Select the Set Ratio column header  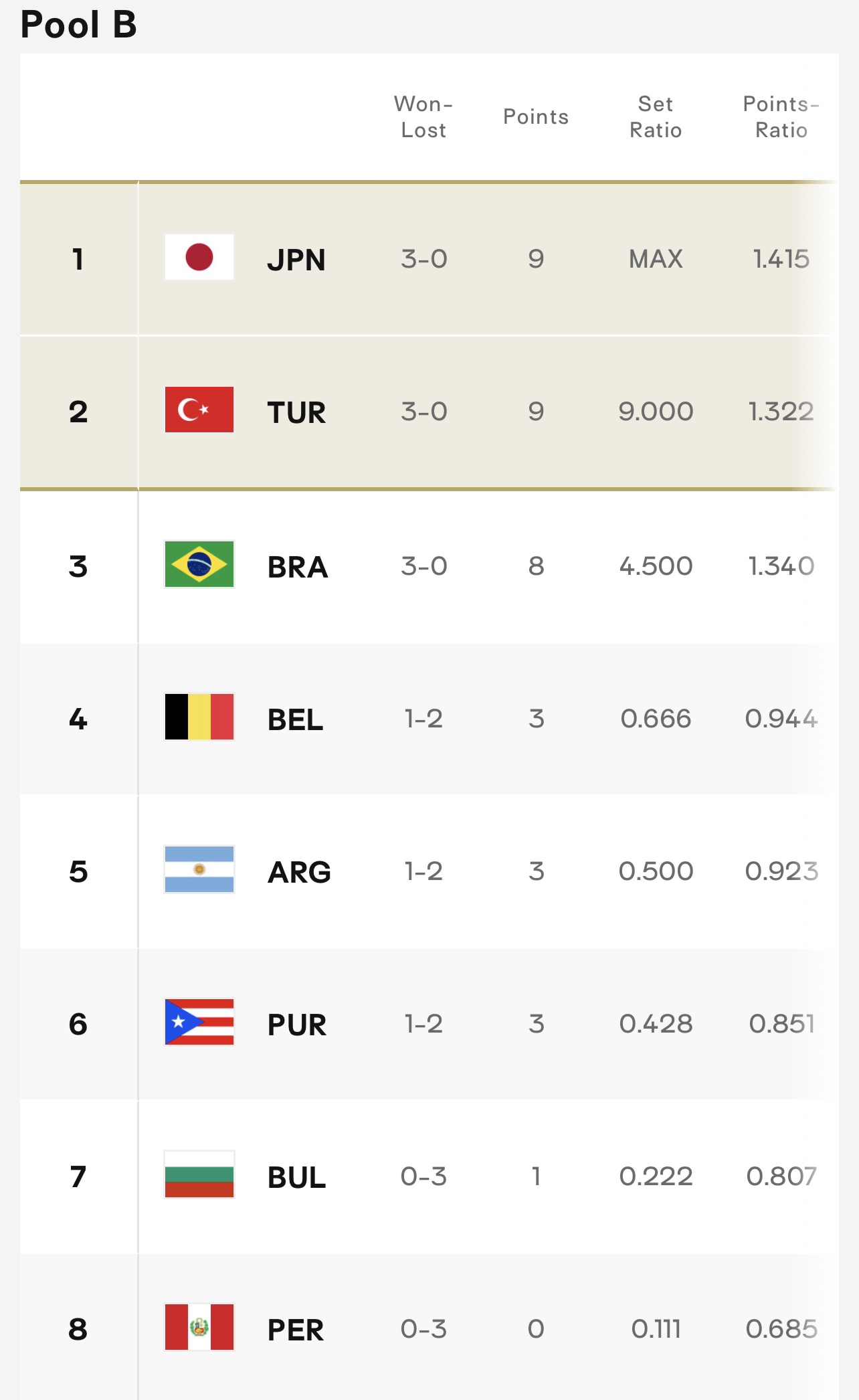(656, 116)
